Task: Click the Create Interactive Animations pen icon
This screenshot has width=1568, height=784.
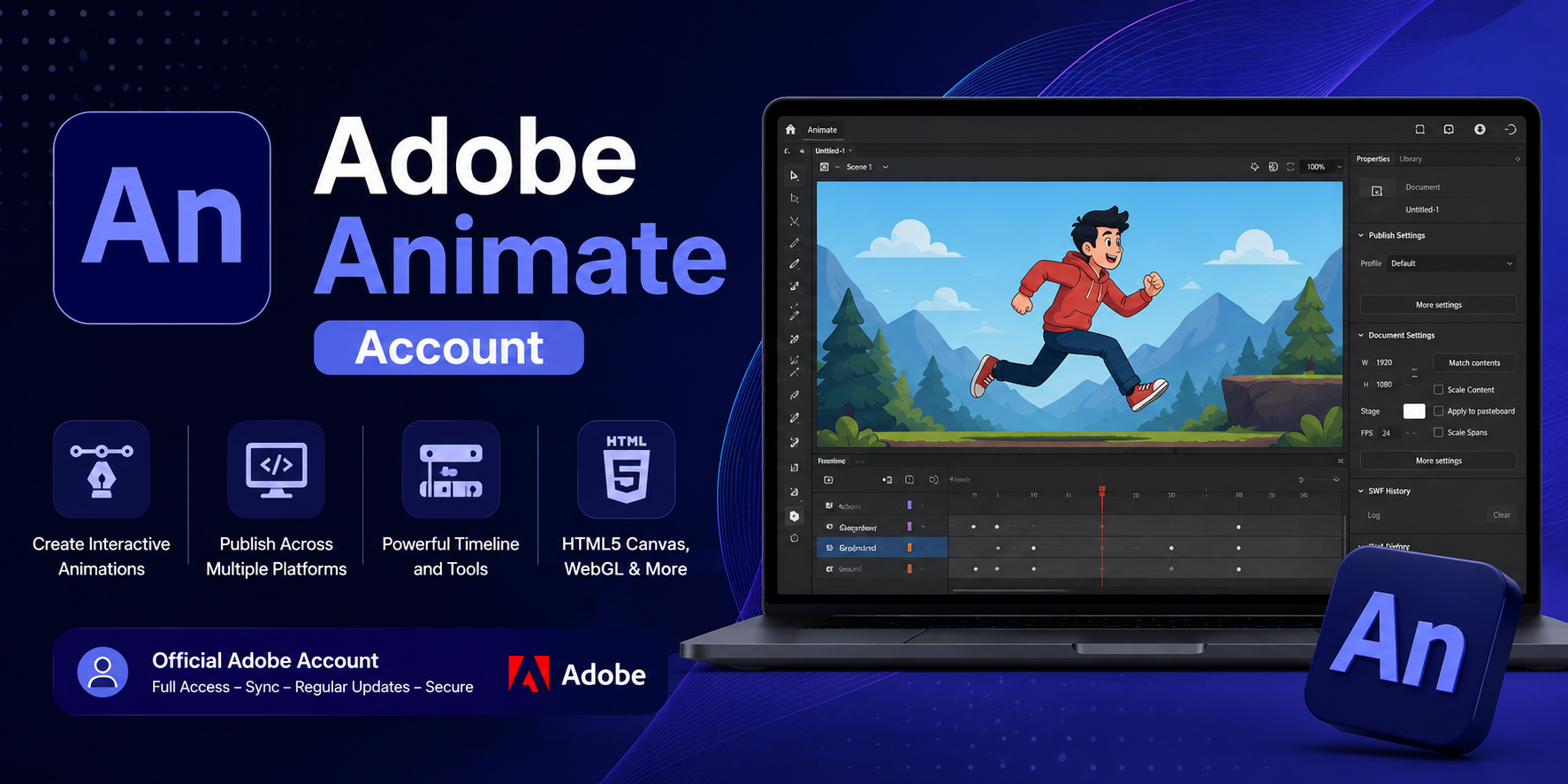Action: tap(102, 469)
